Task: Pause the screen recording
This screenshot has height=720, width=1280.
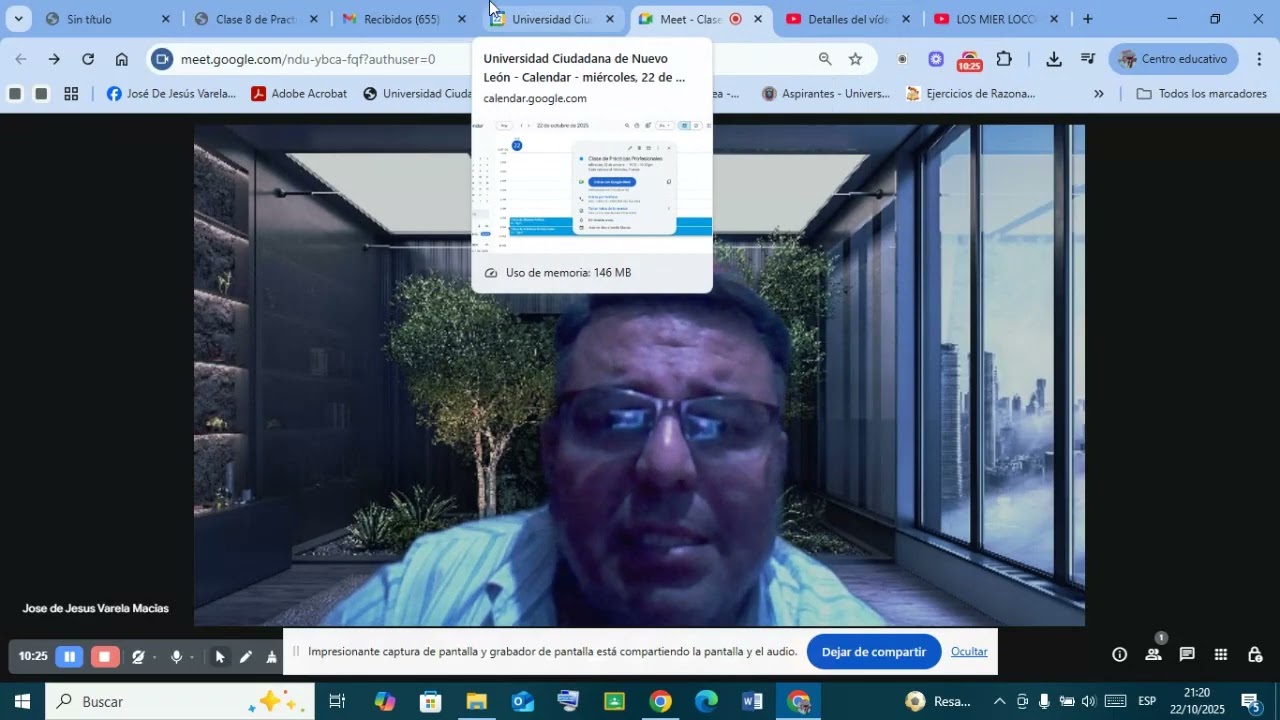Action: [69, 657]
